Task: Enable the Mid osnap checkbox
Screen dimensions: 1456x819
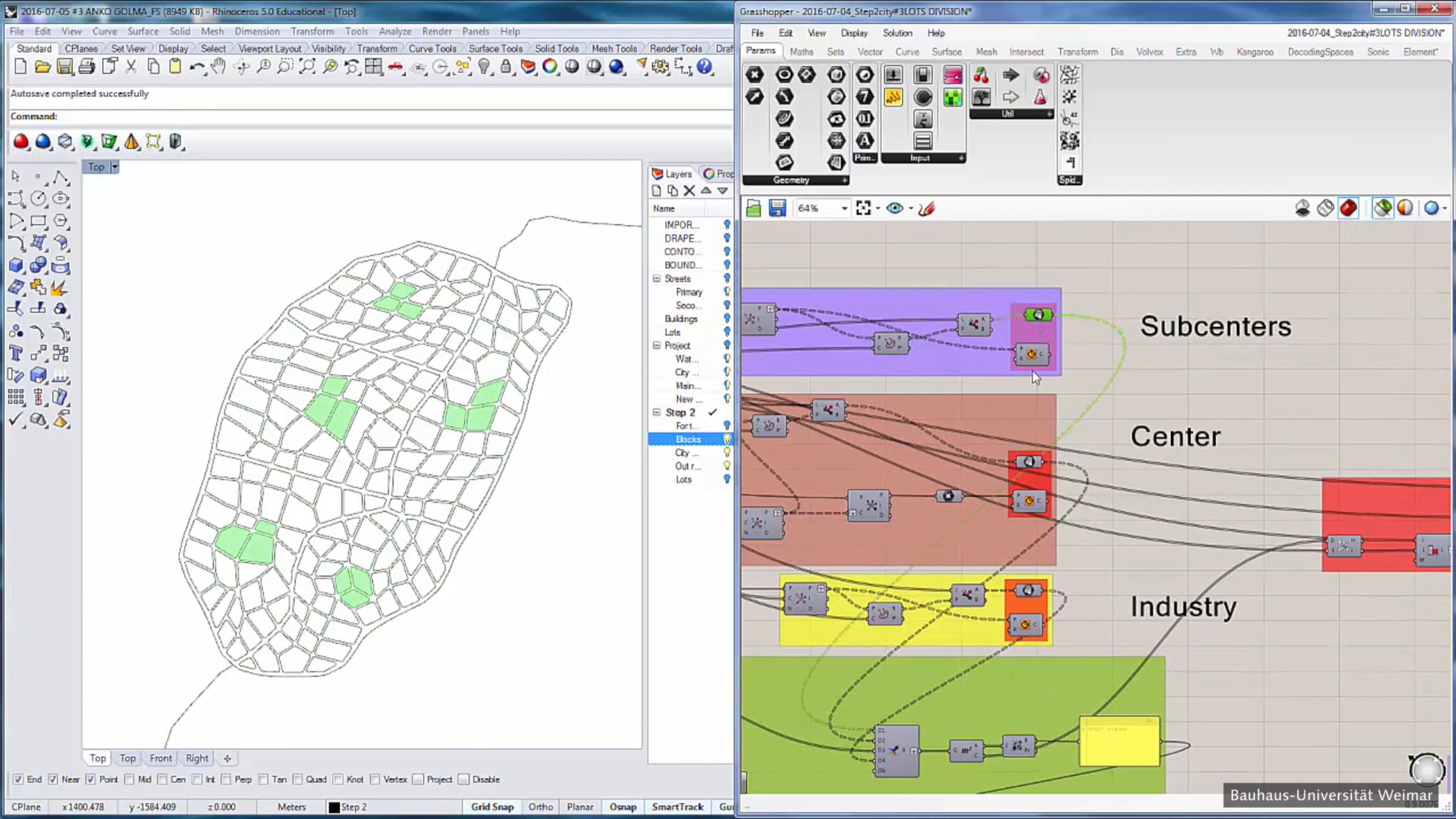Action: [x=129, y=780]
